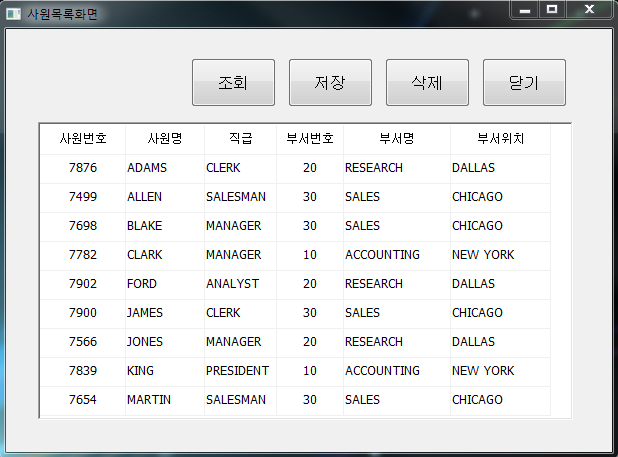Click CHICAGO in the MARTIN row

point(501,400)
